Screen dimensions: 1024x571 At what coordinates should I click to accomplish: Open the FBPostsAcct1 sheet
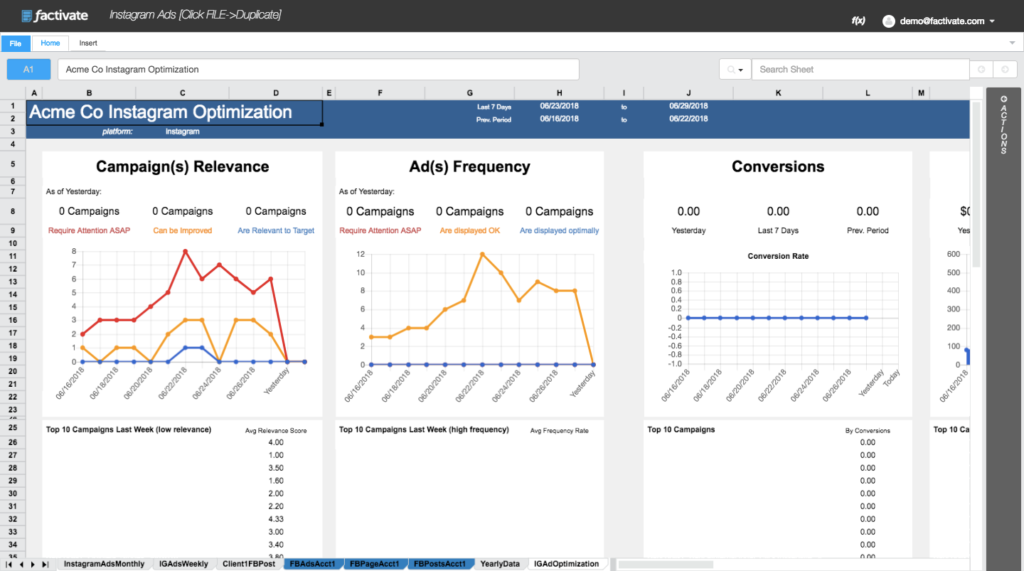(x=440, y=564)
